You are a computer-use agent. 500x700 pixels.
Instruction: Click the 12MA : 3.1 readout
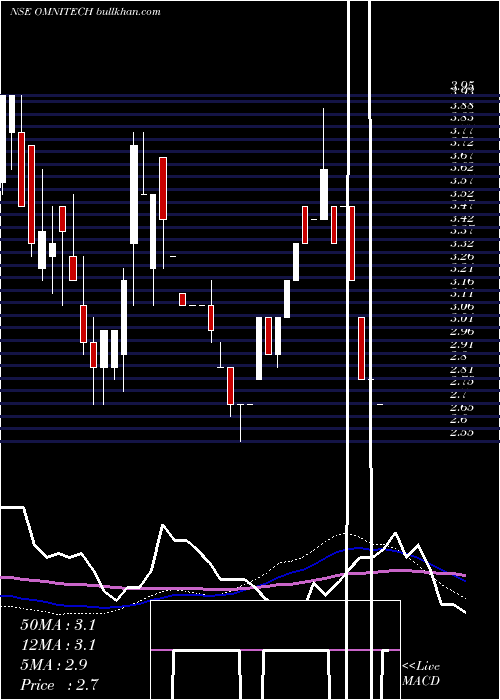click(x=58, y=645)
